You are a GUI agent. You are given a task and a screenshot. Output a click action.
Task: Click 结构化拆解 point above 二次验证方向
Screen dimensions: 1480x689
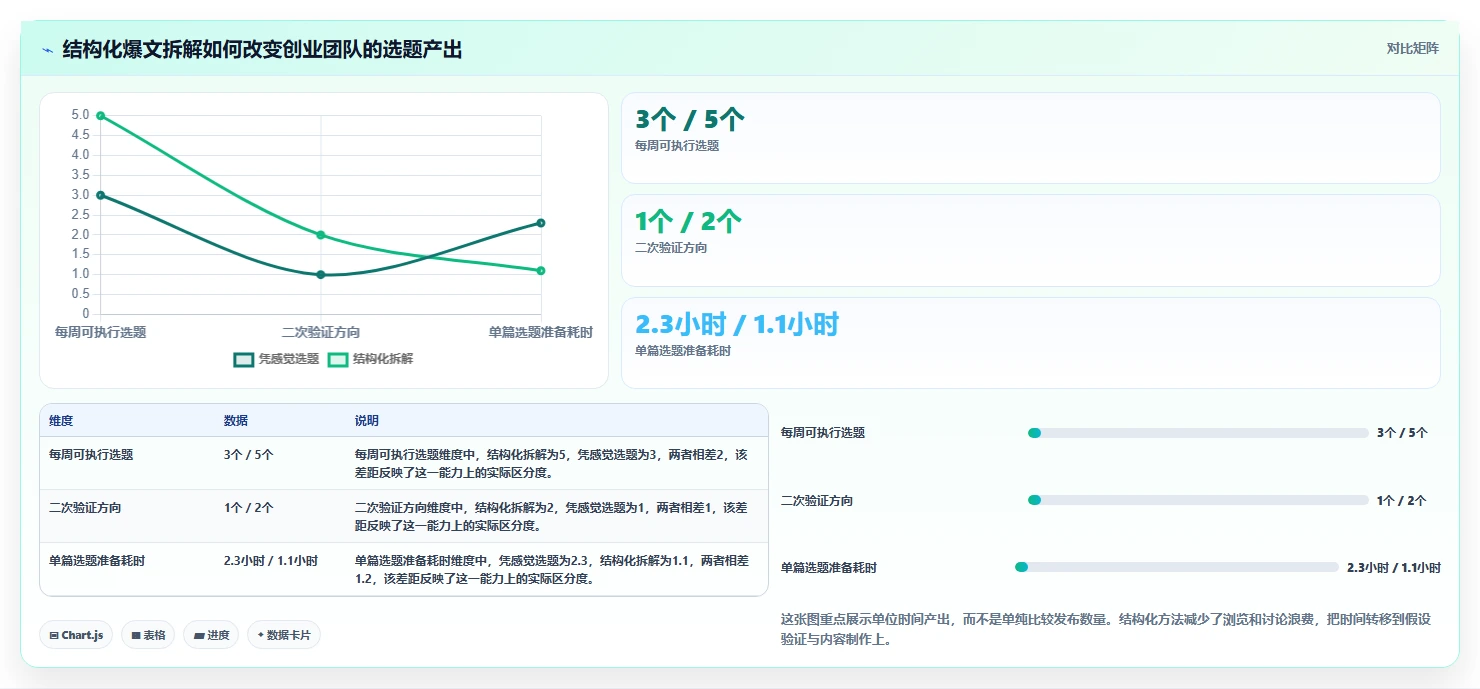click(321, 235)
